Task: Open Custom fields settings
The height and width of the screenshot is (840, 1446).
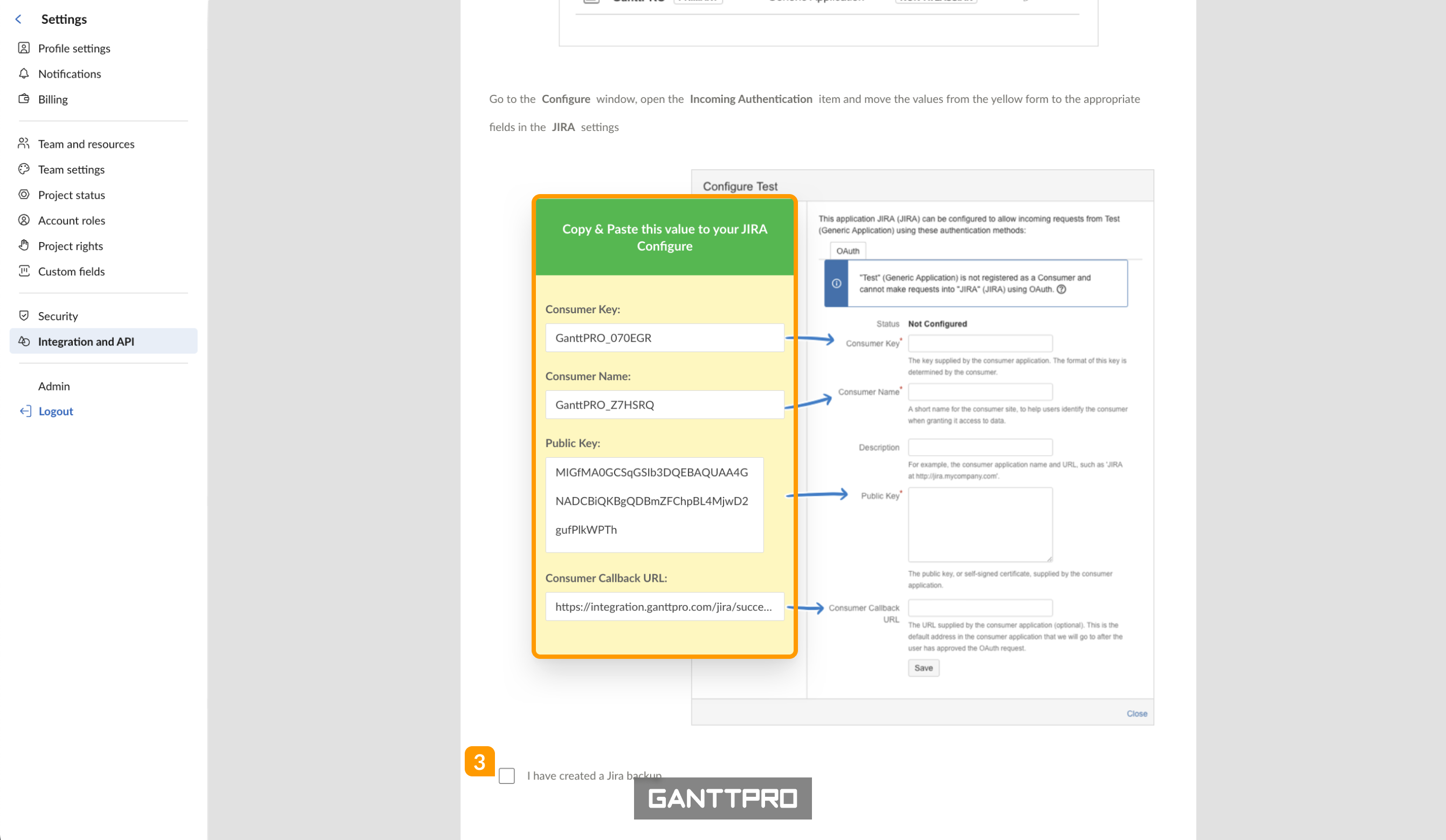Action: pyautogui.click(x=71, y=271)
